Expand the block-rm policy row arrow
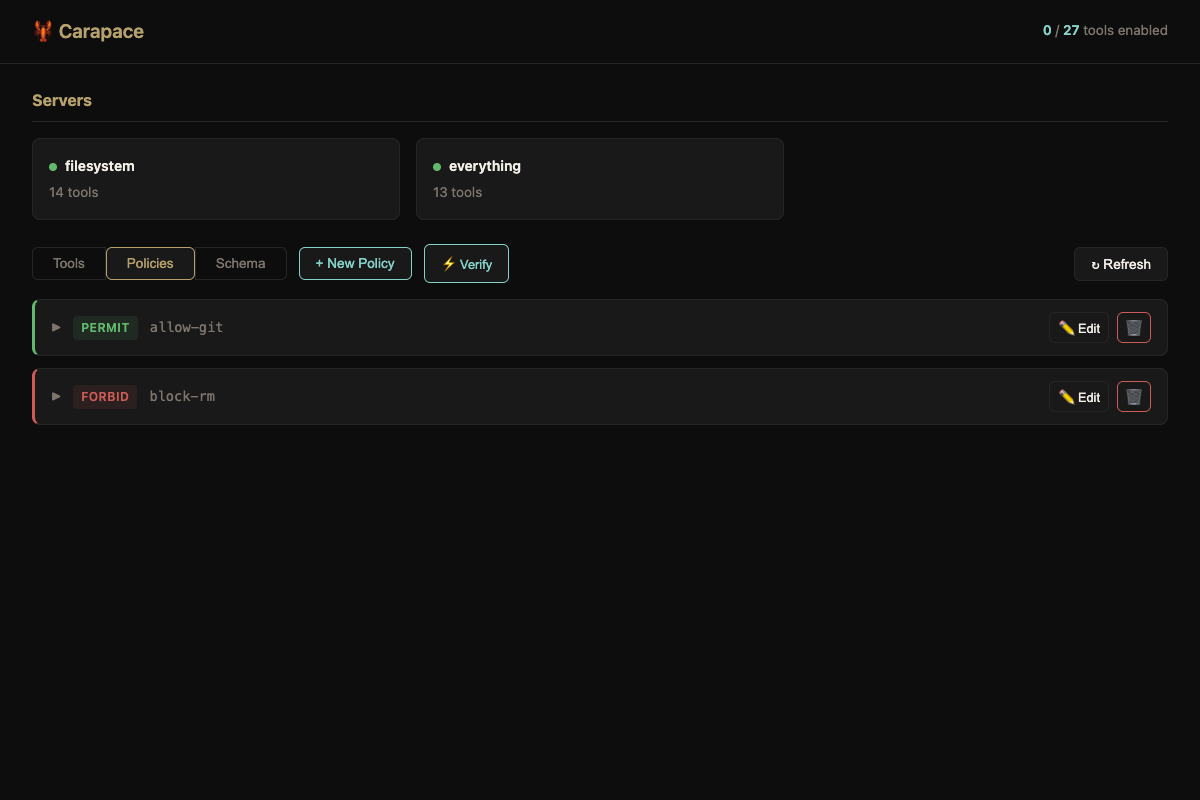The image size is (1200, 800). tap(56, 396)
